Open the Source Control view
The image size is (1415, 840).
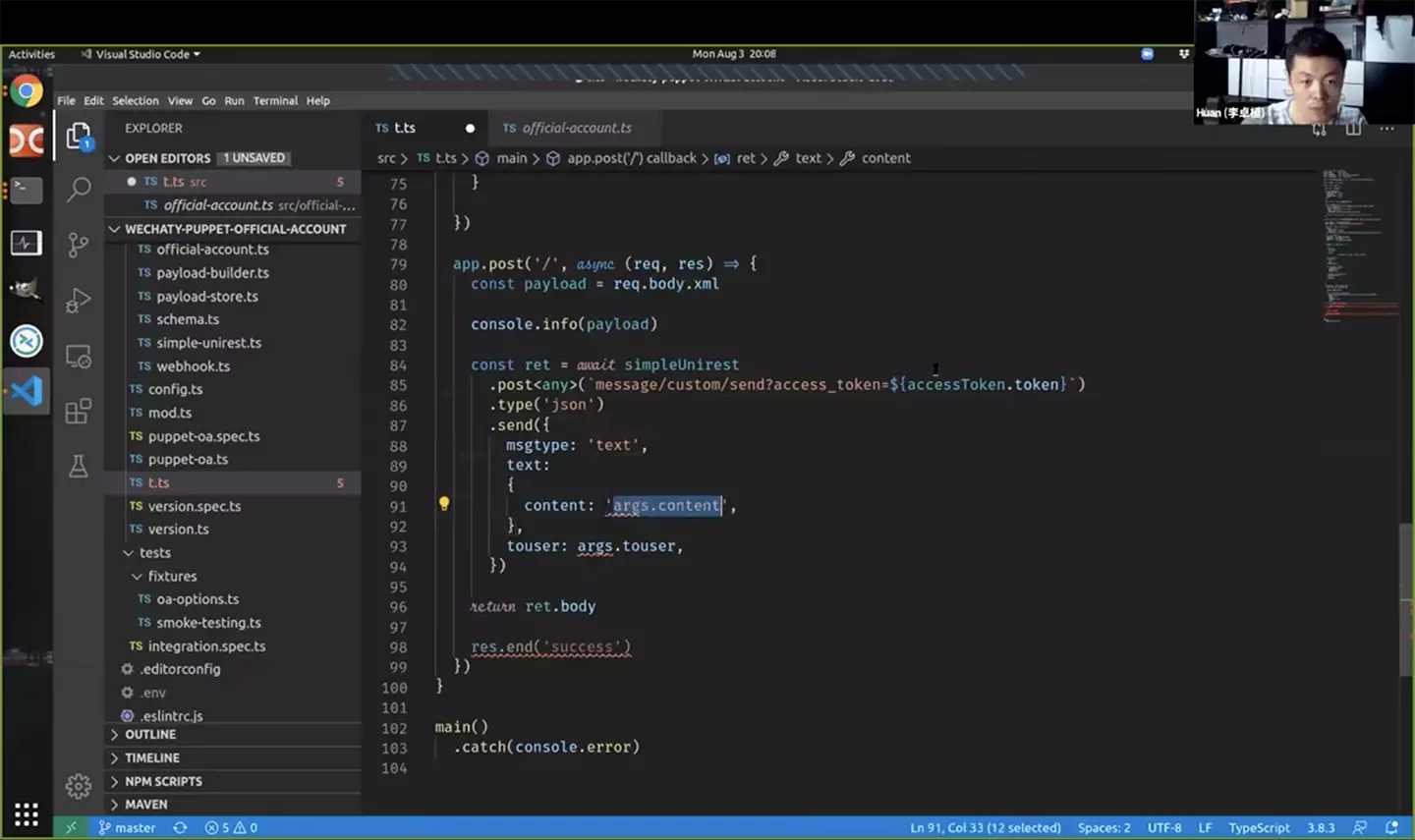79,245
